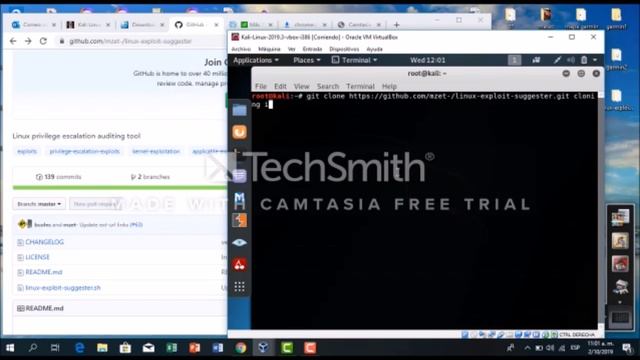The width and height of the screenshot is (640, 360).
Task: Open VirtualBox Máquina menu
Action: pos(269,49)
